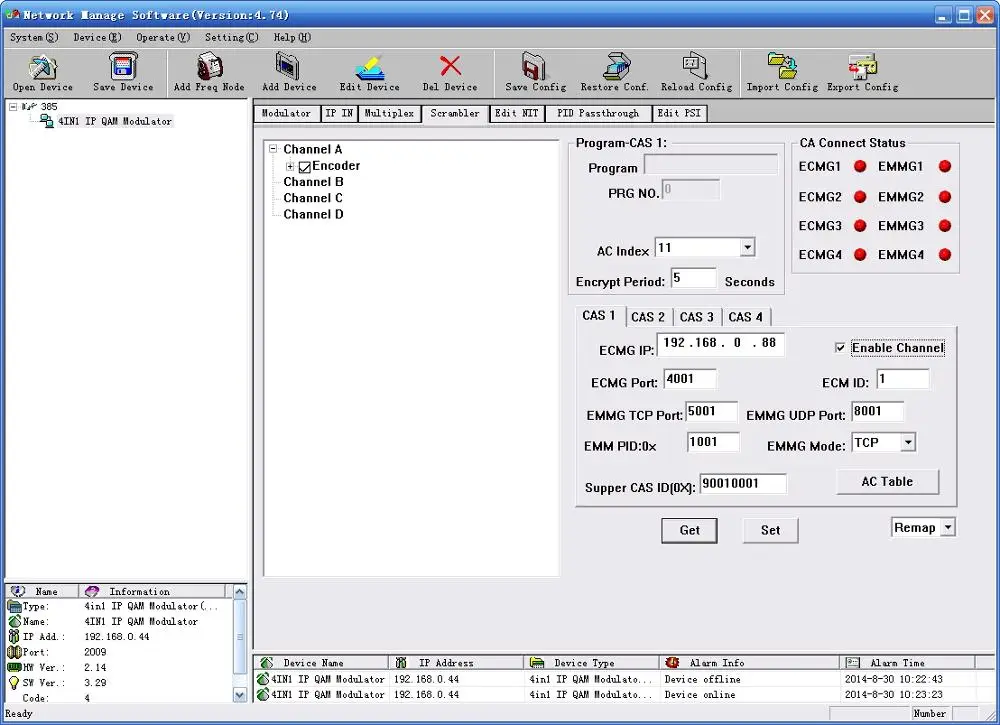The width and height of the screenshot is (1000, 725).
Task: Click the AC Table button
Action: pos(887,481)
